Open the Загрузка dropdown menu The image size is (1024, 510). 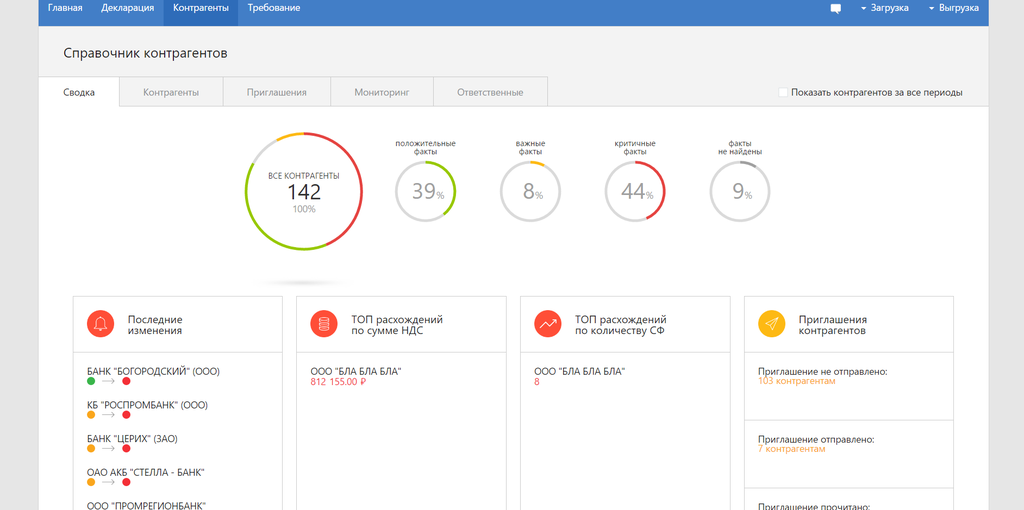tap(884, 8)
